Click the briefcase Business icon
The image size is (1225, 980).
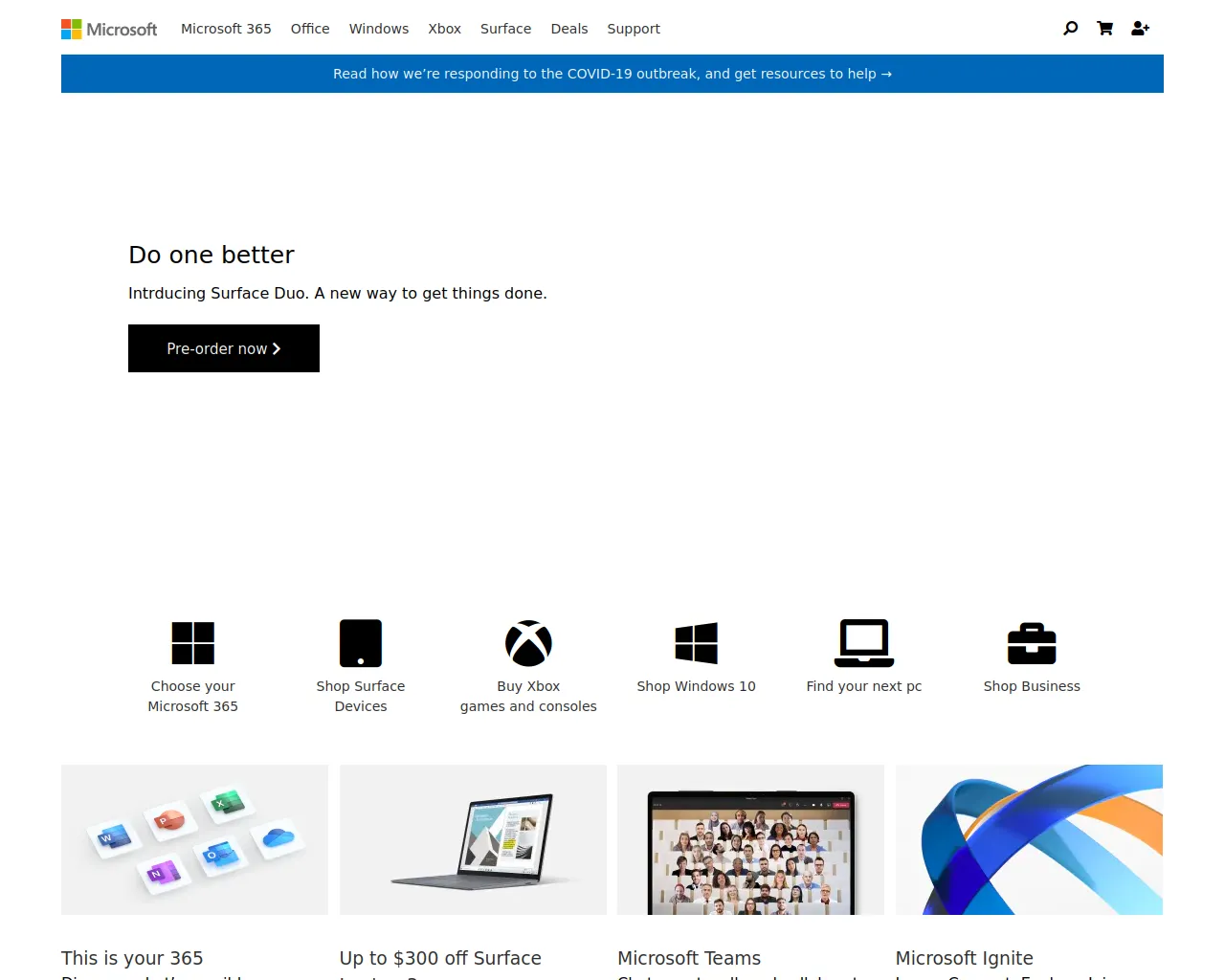tap(1032, 643)
